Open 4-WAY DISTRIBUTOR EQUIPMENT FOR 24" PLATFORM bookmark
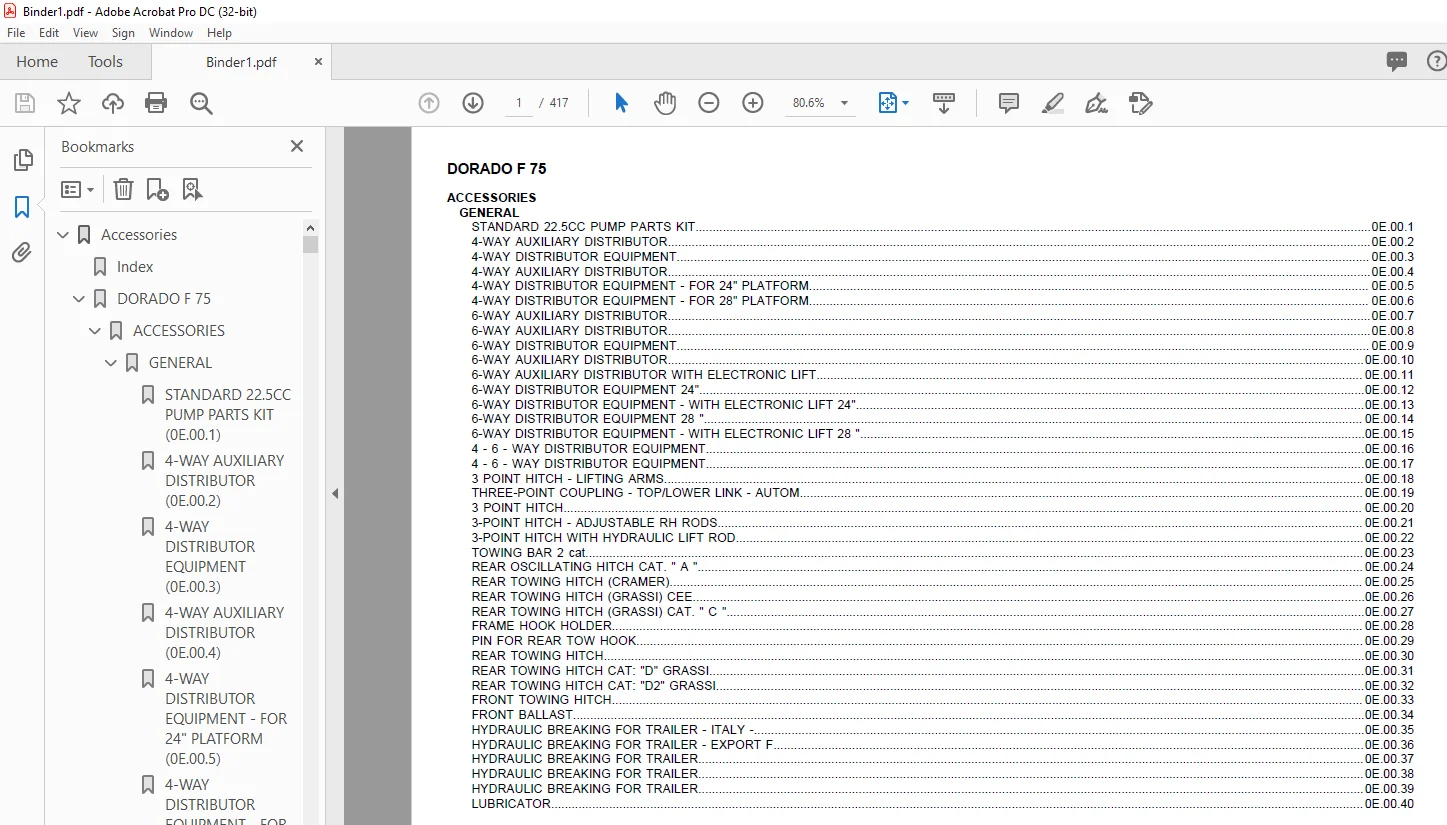 click(x=226, y=719)
